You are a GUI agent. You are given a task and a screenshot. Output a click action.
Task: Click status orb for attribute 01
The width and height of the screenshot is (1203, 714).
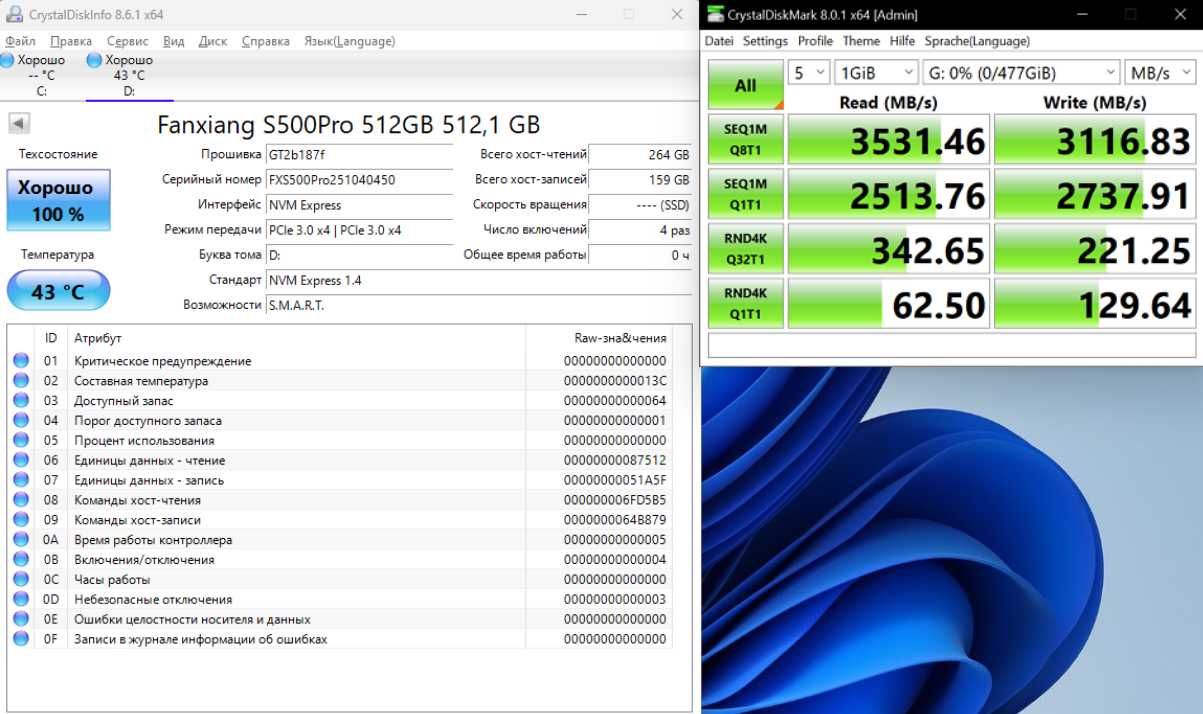click(21, 361)
